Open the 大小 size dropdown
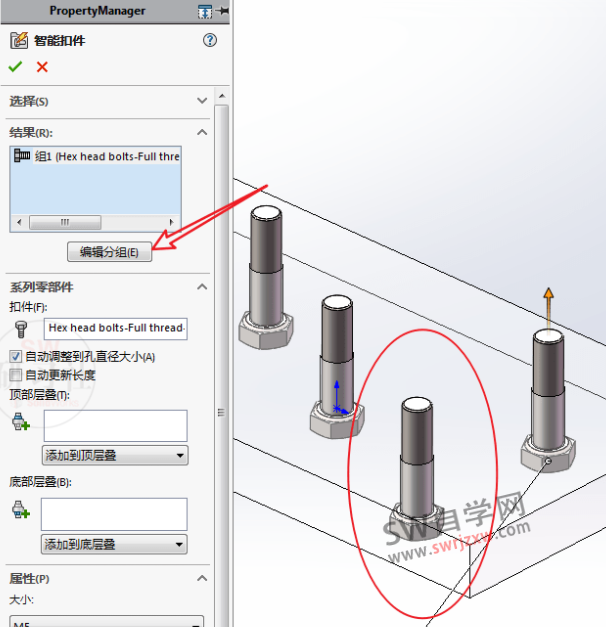Screen dimensions: 606x627 (106, 621)
